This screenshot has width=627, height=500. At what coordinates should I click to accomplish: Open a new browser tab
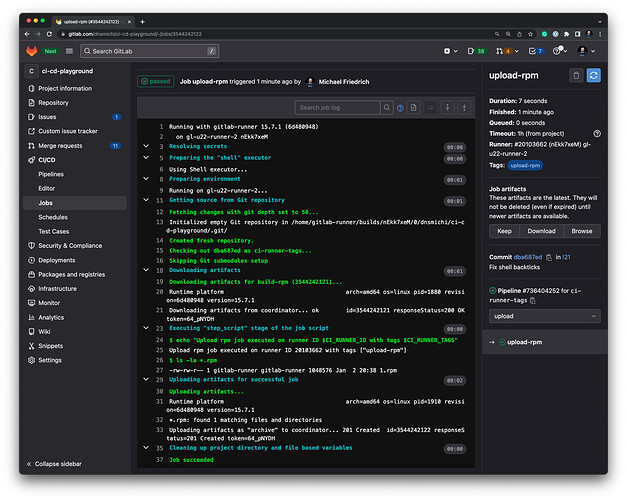(x=142, y=22)
